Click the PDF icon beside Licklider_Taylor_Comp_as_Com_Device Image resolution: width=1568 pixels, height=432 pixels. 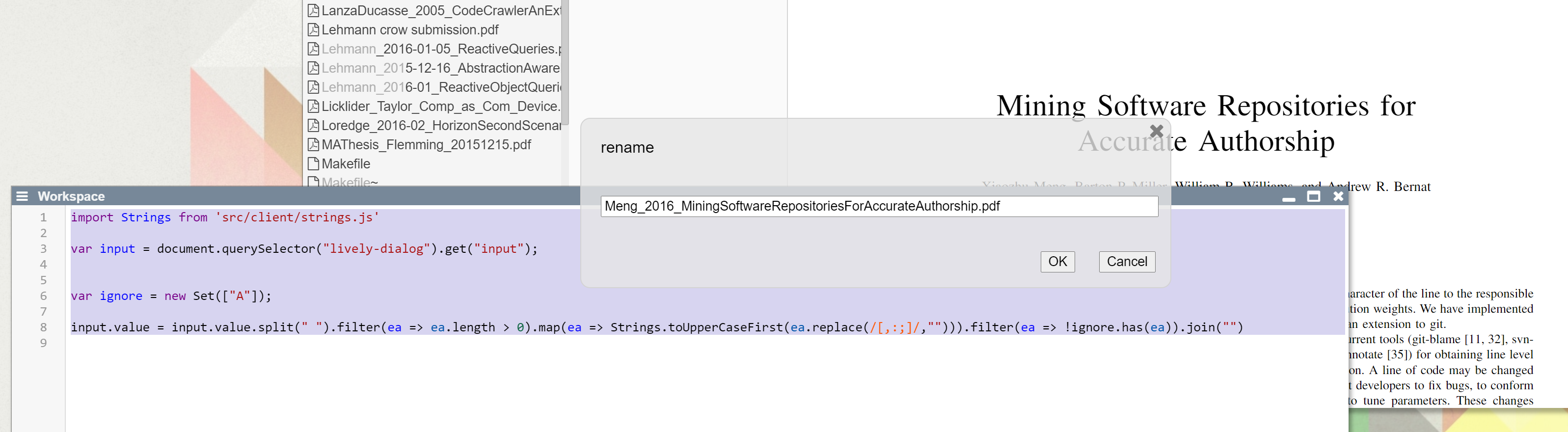313,107
